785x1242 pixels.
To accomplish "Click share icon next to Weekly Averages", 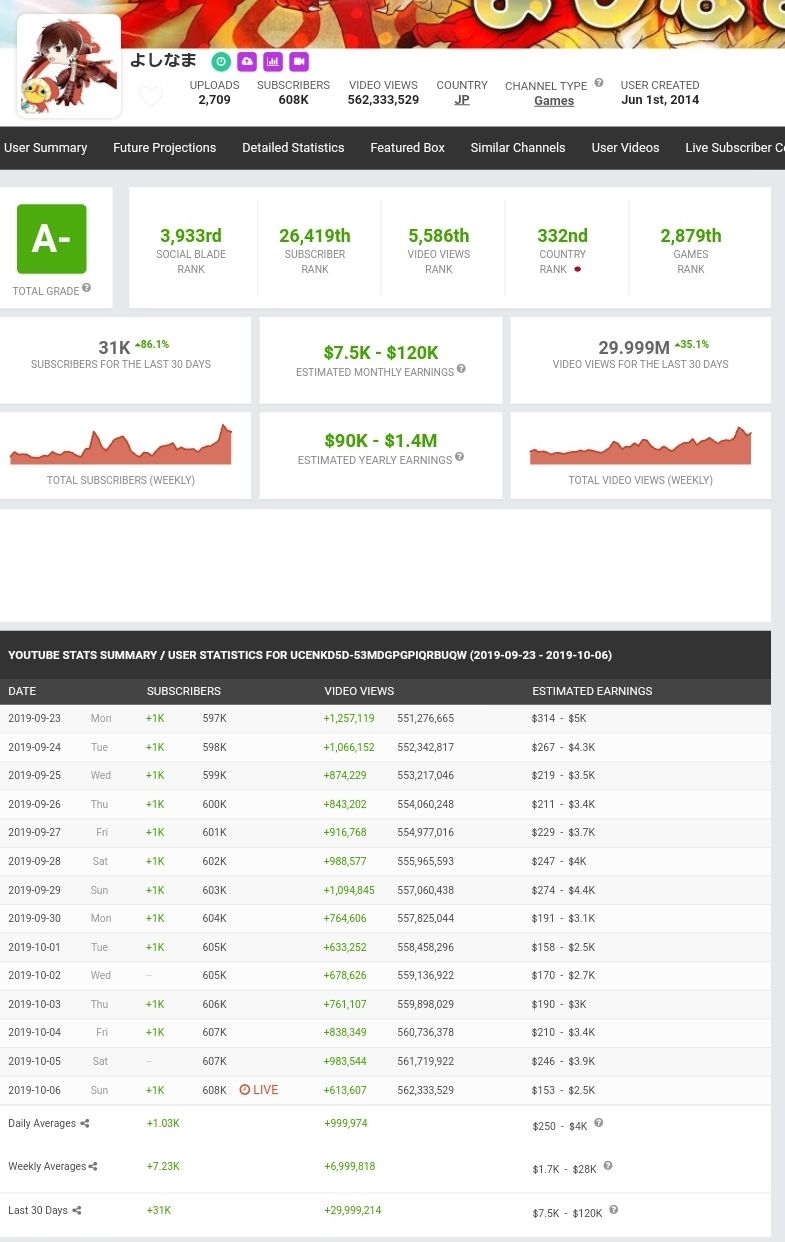I will pyautogui.click(x=93, y=1167).
